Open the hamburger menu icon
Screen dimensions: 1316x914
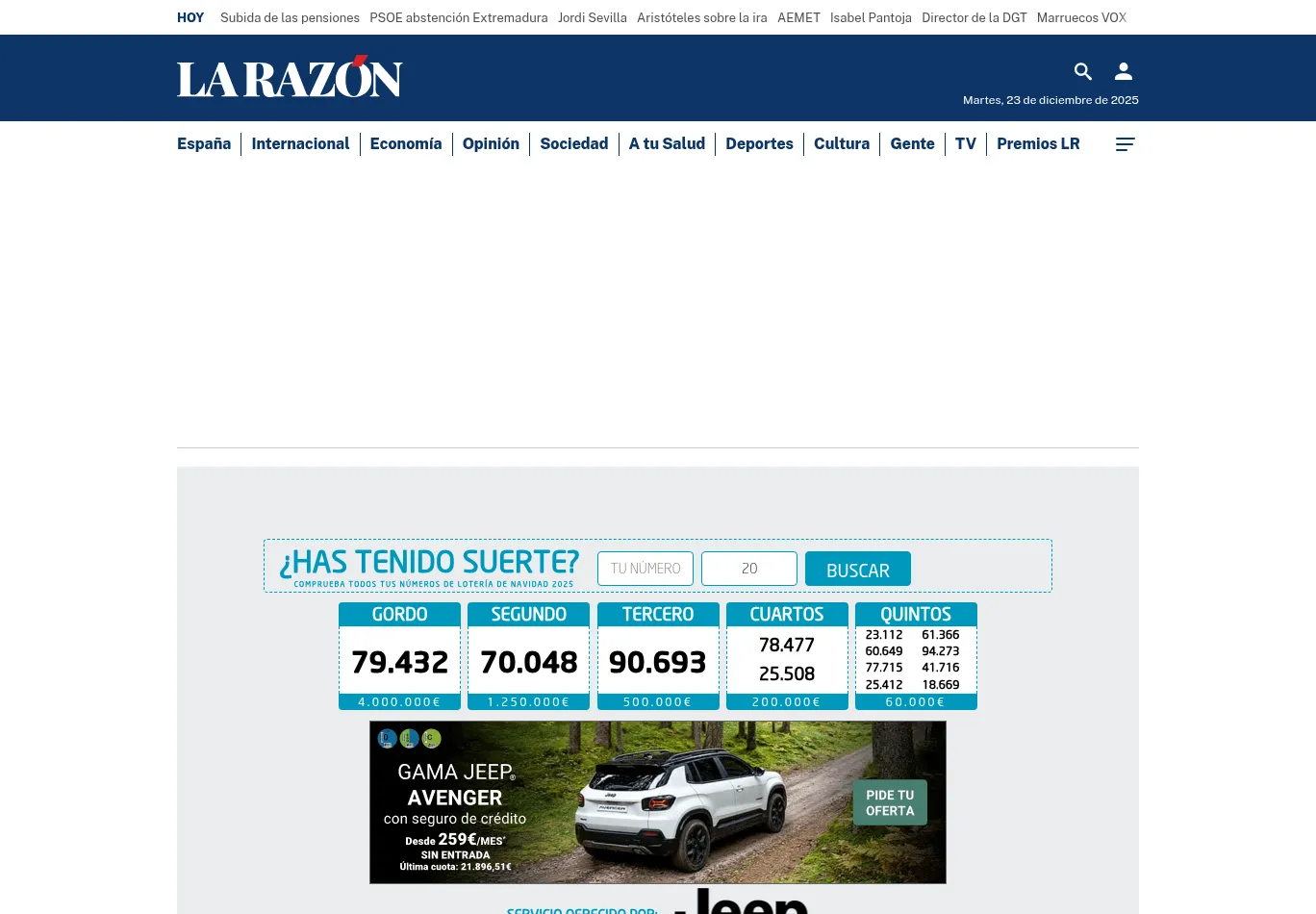pos(1125,144)
